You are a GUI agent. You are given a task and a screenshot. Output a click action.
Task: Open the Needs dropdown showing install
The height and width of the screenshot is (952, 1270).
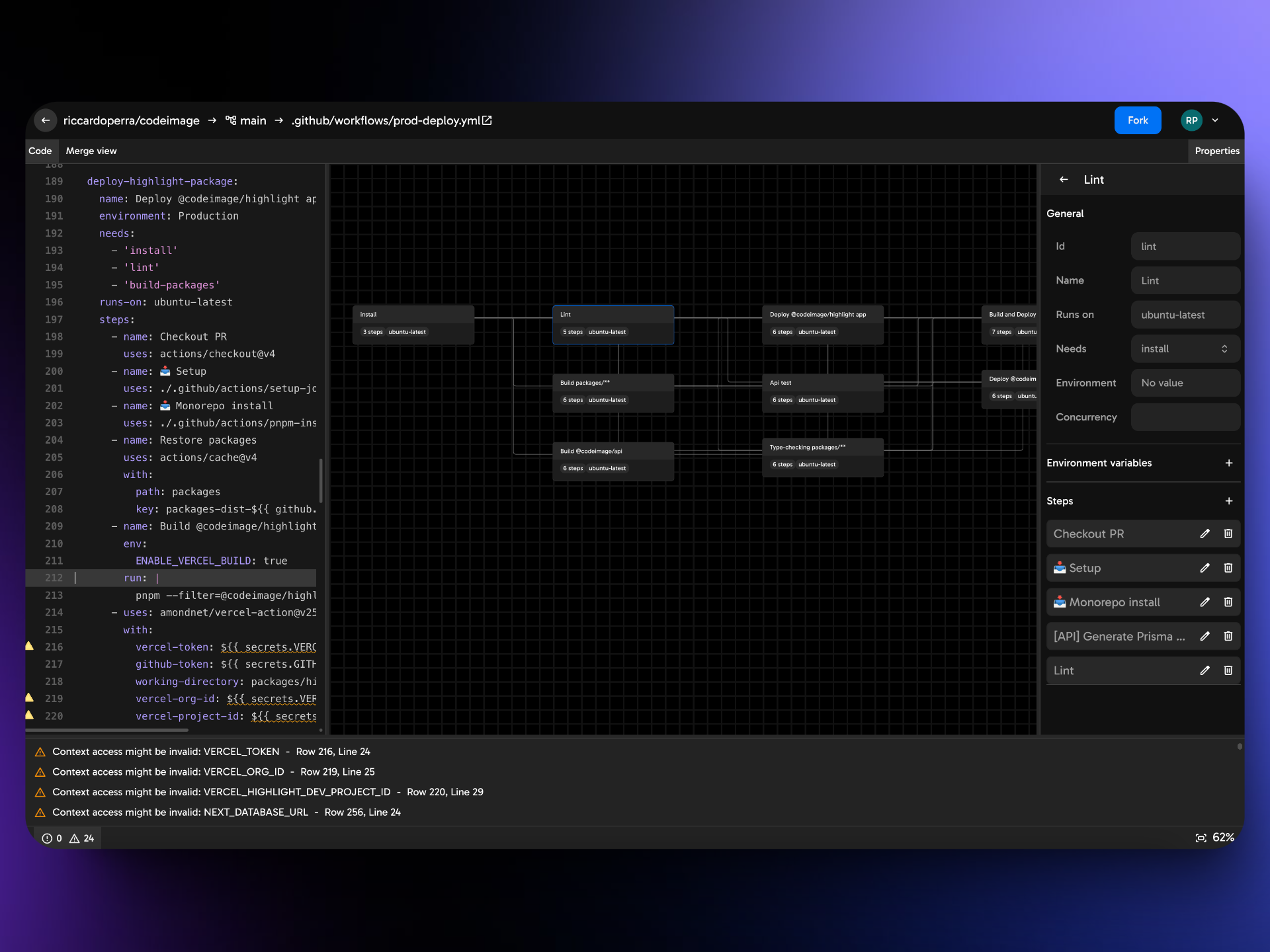tap(1185, 349)
